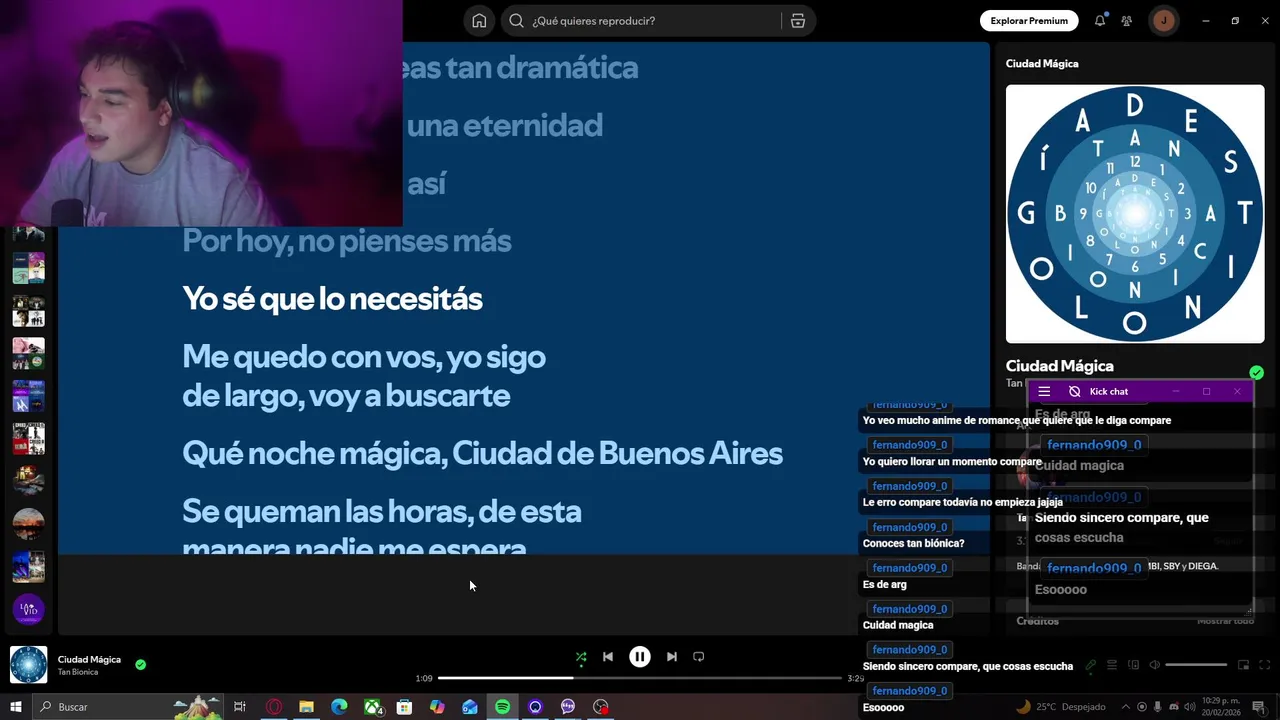
Task: Pause the current song
Action: point(640,657)
